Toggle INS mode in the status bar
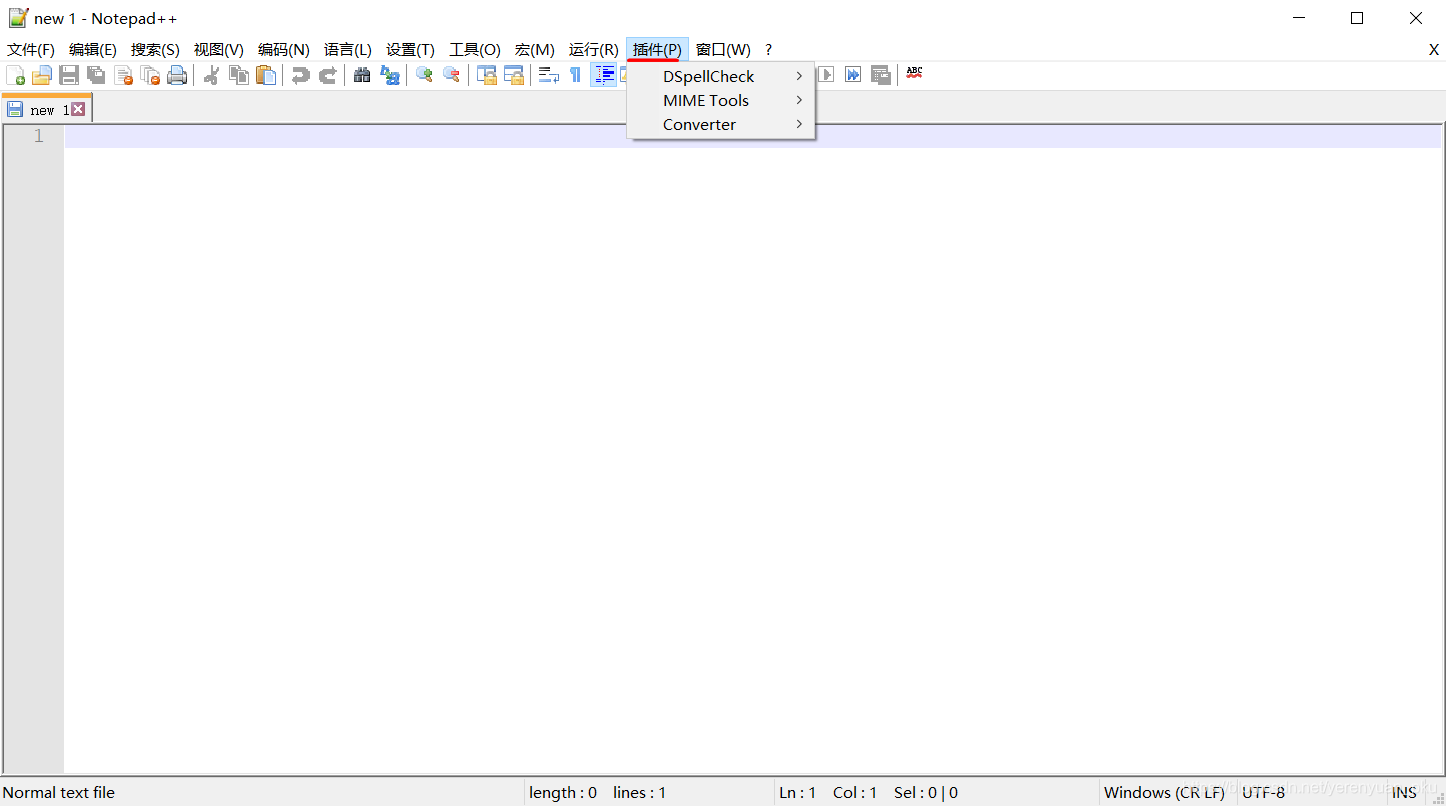The image size is (1446, 806). [1404, 791]
